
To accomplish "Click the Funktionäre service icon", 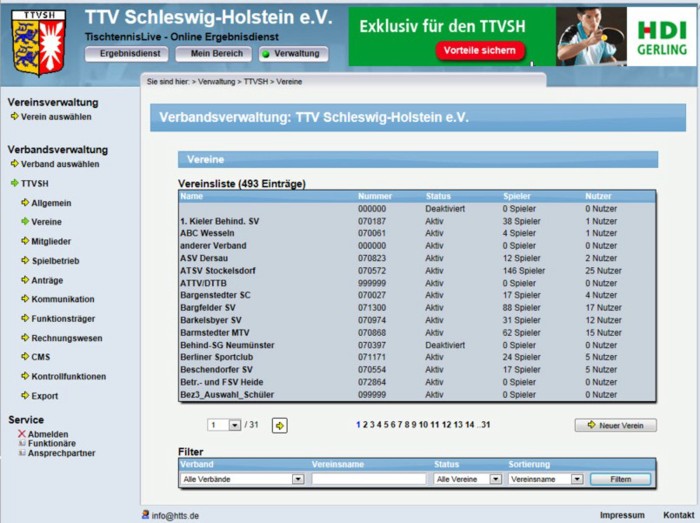I will [x=21, y=443].
